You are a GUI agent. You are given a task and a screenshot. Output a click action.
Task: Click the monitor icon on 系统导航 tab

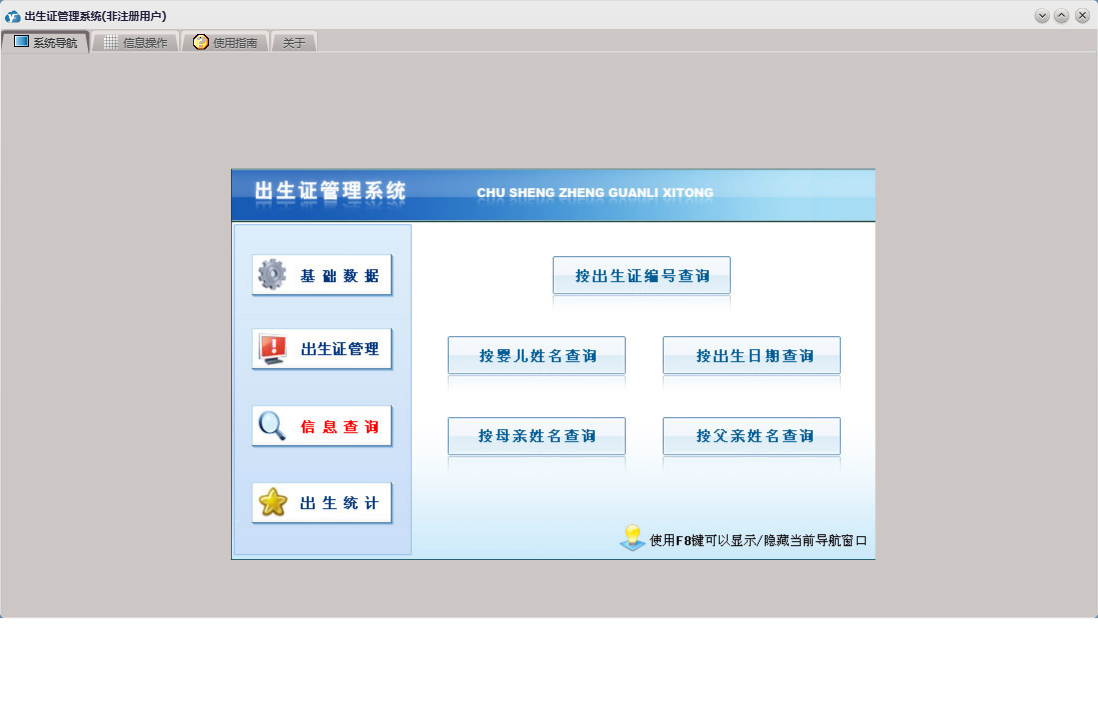pyautogui.click(x=22, y=41)
